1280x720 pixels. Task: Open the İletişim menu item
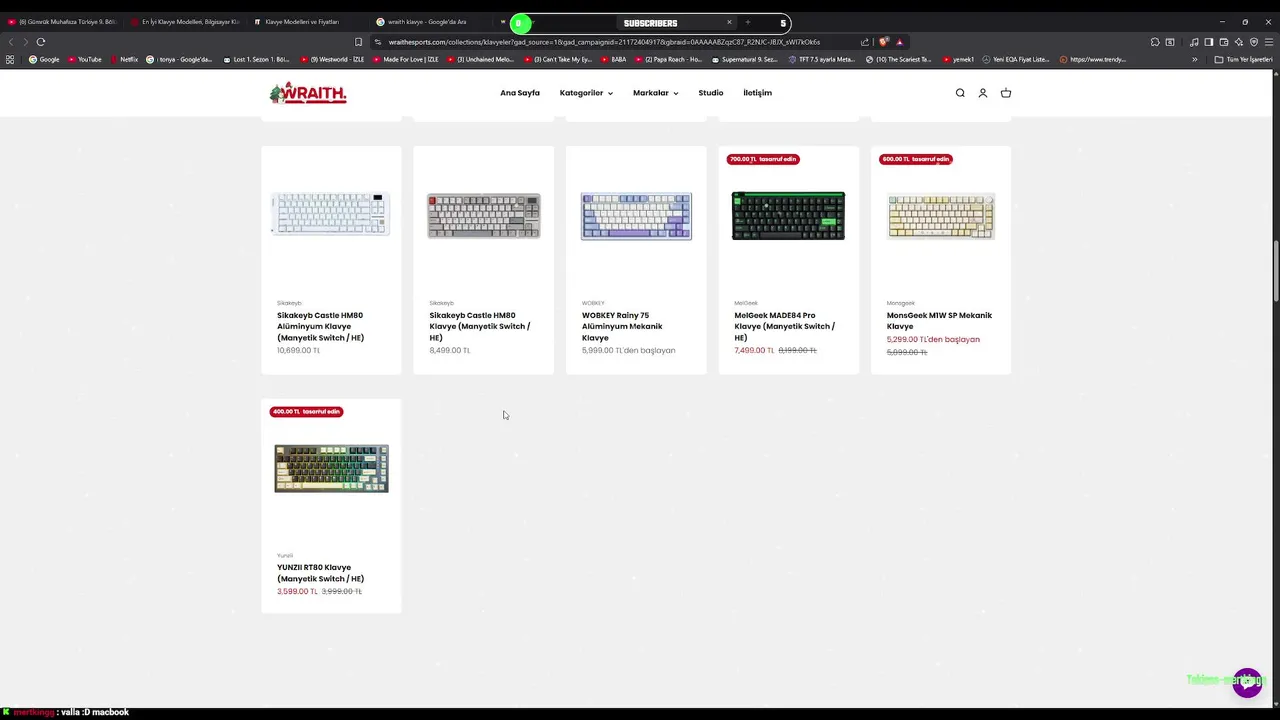757,93
